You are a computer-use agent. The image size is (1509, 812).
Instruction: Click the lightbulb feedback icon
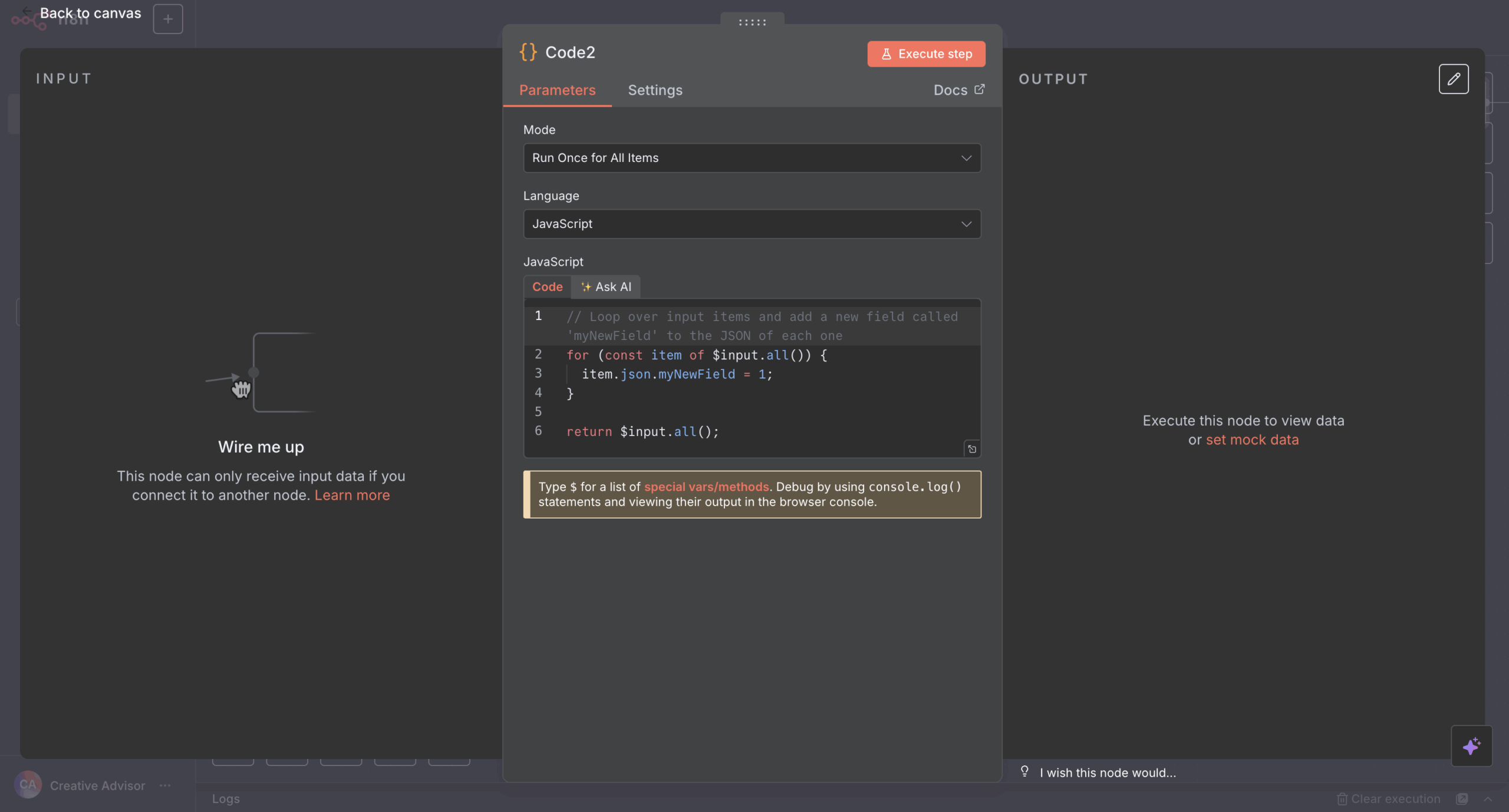pyautogui.click(x=1024, y=771)
